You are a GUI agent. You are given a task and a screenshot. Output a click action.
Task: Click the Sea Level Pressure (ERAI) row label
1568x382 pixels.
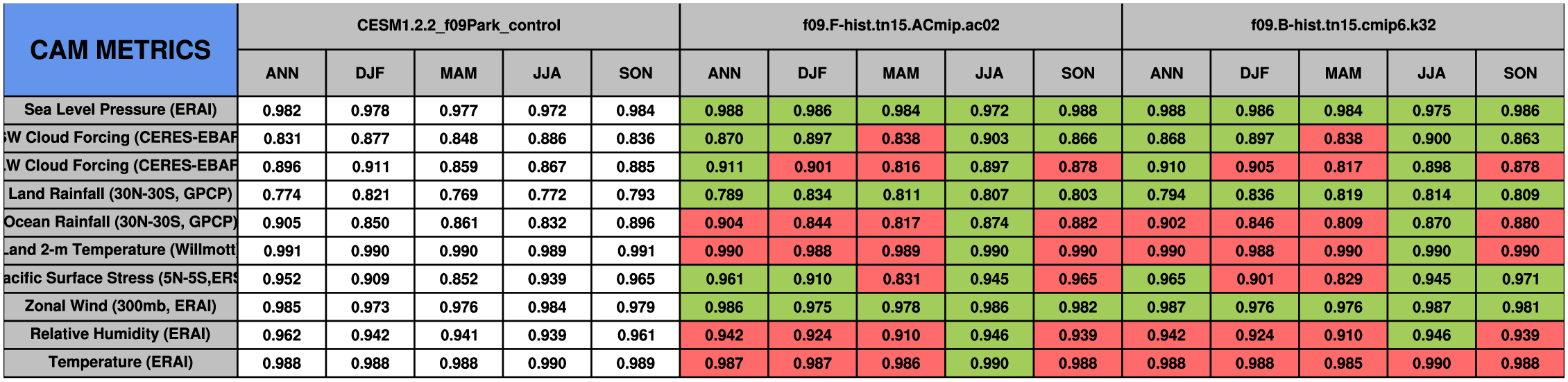[120, 110]
